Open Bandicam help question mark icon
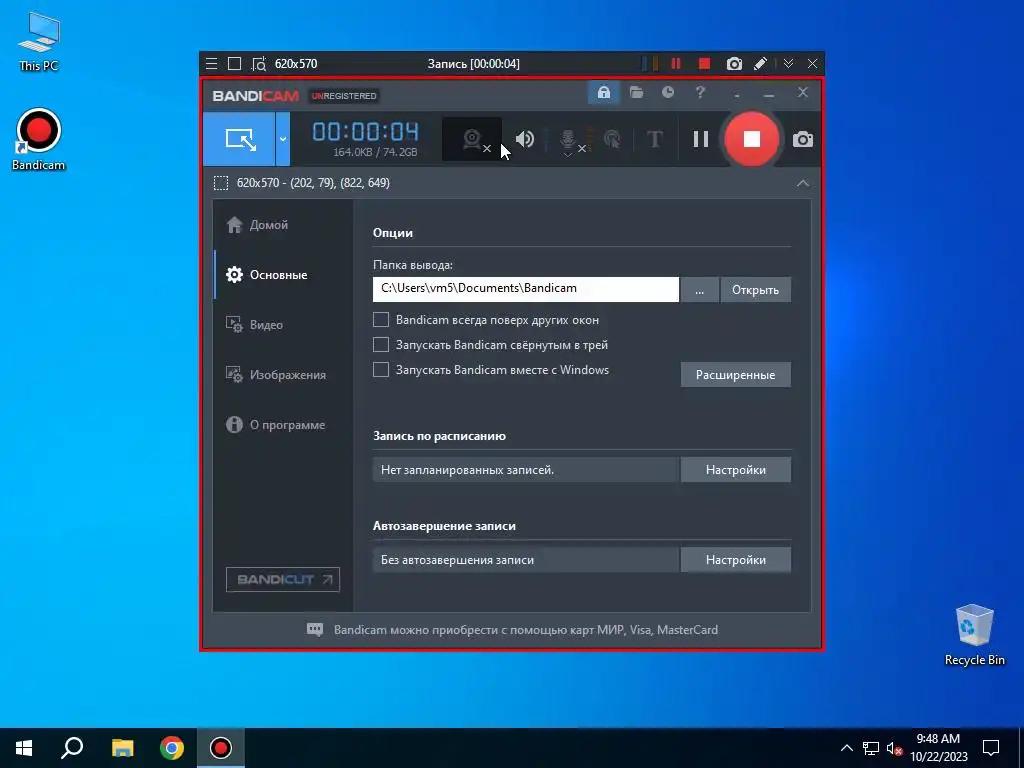 [700, 93]
